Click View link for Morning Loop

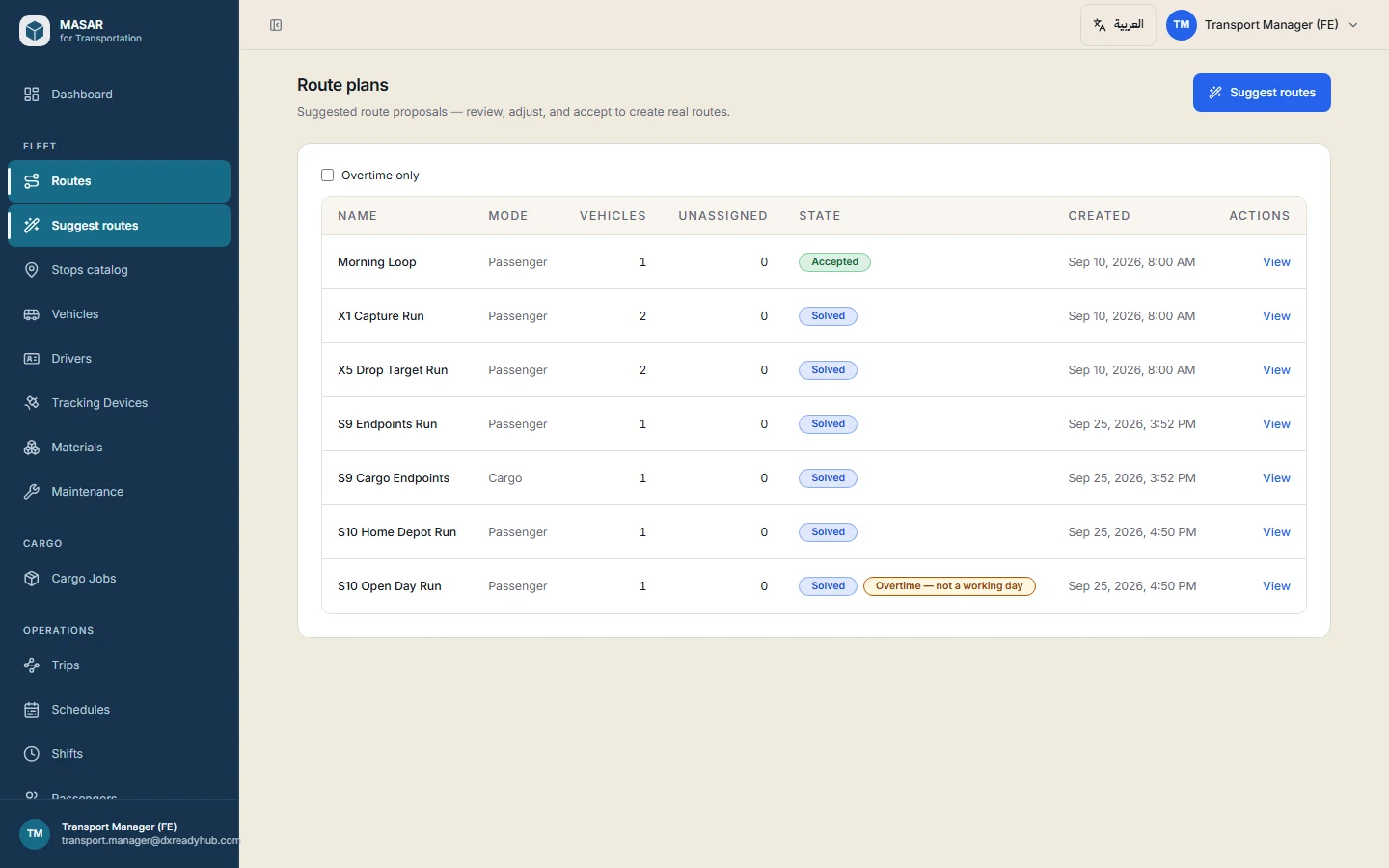coord(1276,262)
